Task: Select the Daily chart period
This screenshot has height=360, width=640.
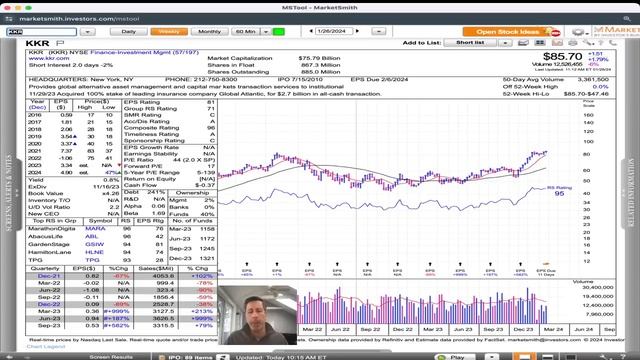Action: coord(129,32)
